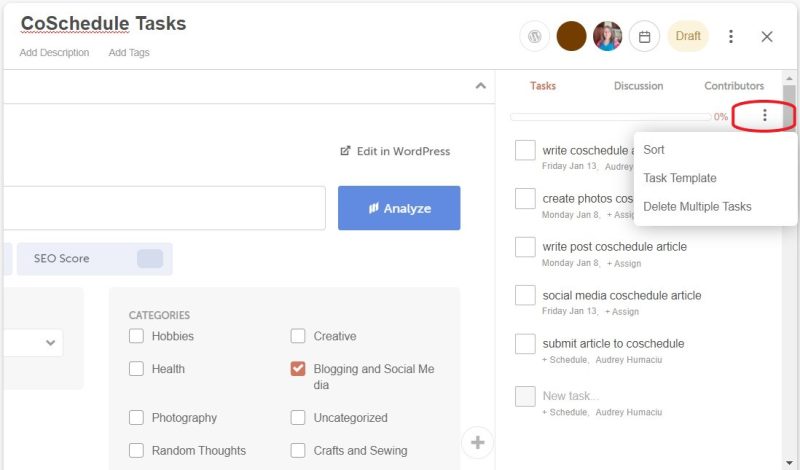Open the header three-dot options menu

731,36
